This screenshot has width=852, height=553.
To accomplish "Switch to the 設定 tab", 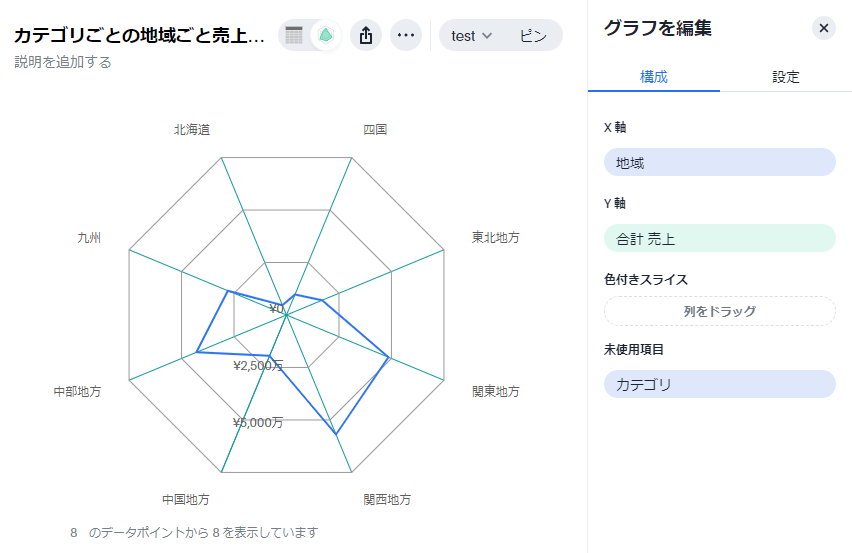I will click(785, 77).
